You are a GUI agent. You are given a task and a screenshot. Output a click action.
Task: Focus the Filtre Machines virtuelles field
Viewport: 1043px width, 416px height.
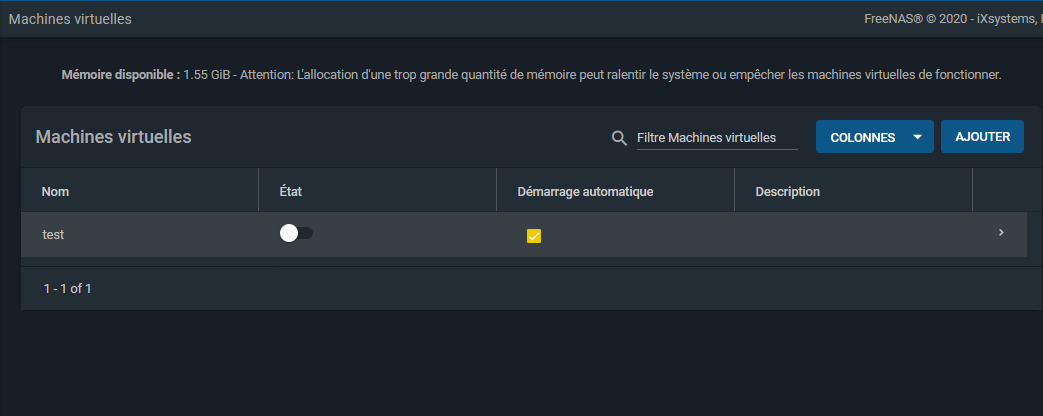[717, 138]
